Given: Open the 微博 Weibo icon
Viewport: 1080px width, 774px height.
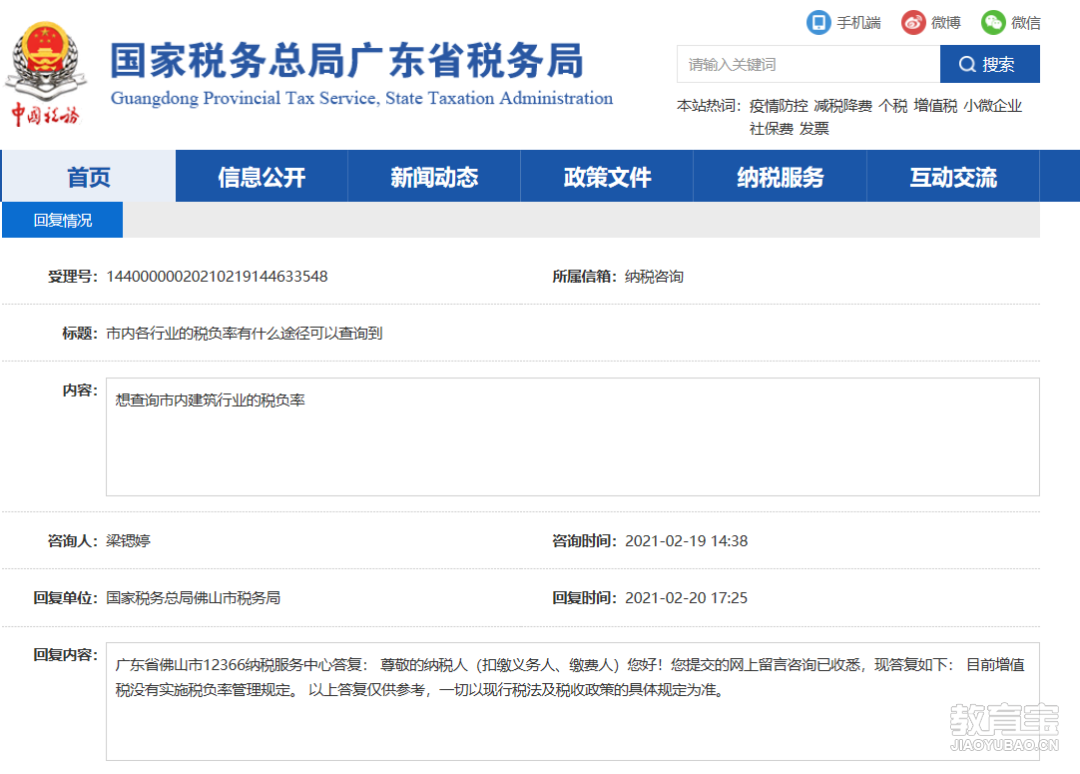Looking at the screenshot, I should coord(913,23).
